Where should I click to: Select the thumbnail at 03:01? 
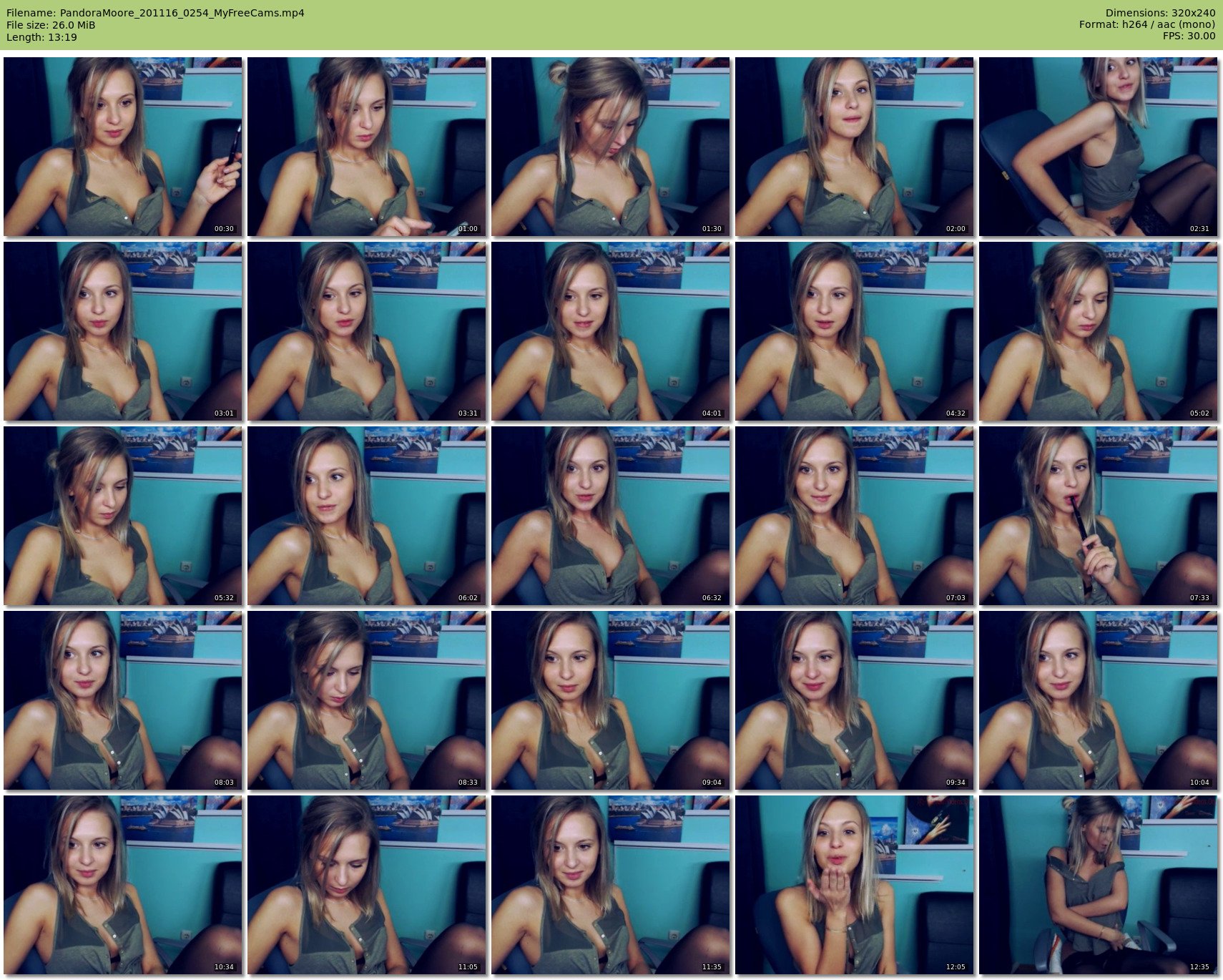point(122,331)
